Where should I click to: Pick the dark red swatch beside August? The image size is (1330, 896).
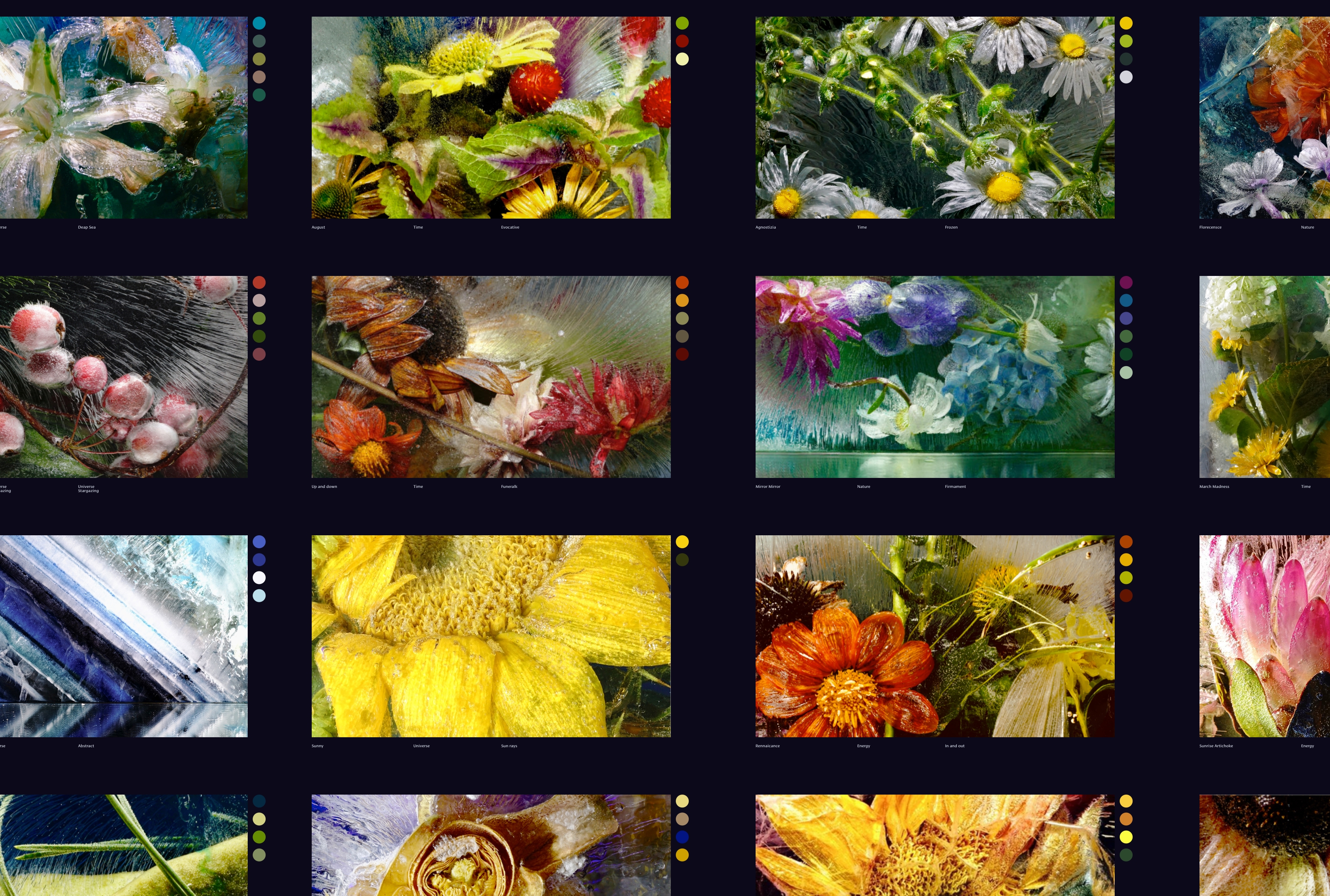[682, 41]
